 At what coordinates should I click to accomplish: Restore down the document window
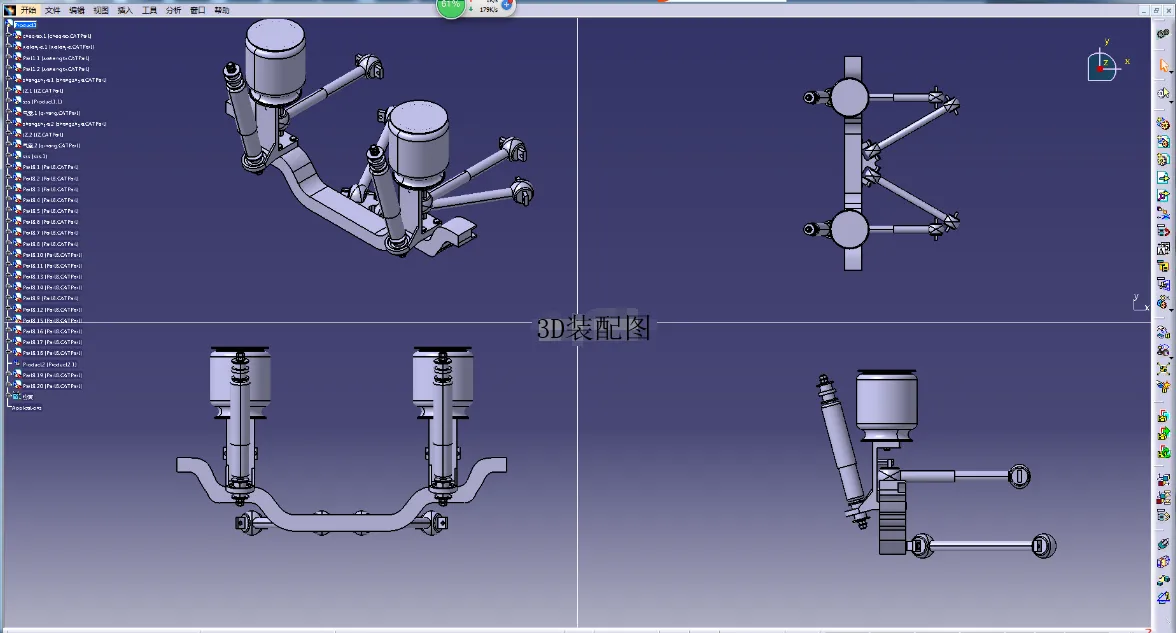1156,10
